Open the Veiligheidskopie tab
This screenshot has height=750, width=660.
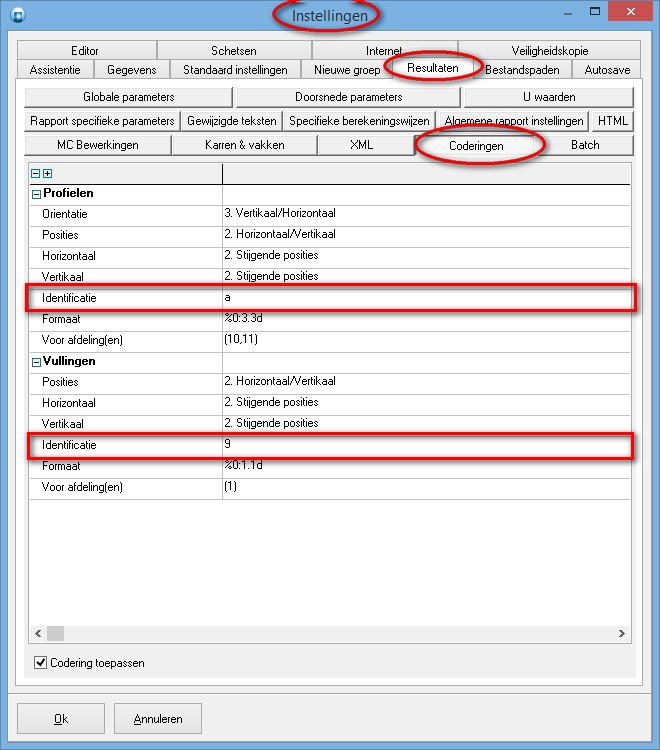(x=550, y=51)
